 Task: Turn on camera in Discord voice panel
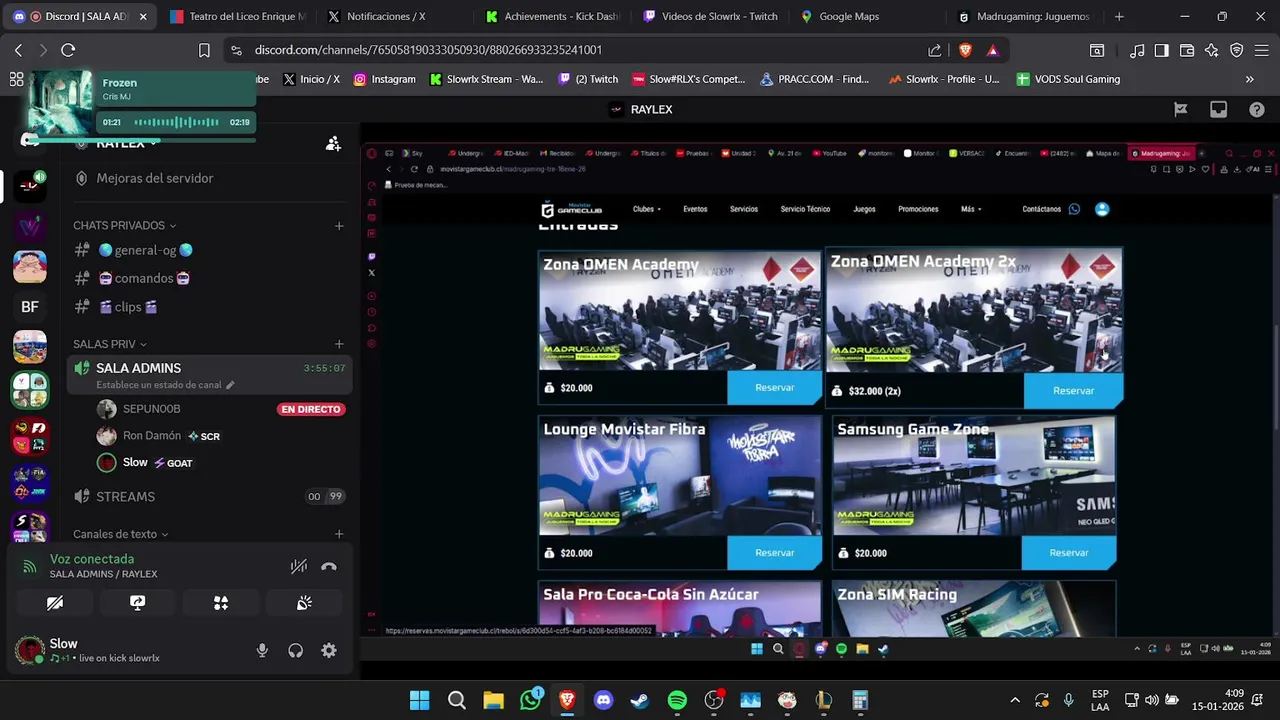tap(55, 602)
